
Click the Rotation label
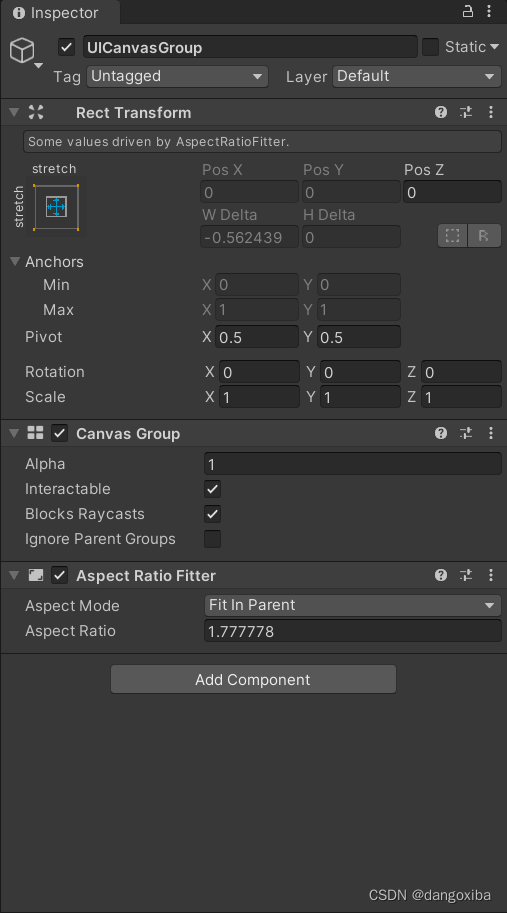[55, 372]
